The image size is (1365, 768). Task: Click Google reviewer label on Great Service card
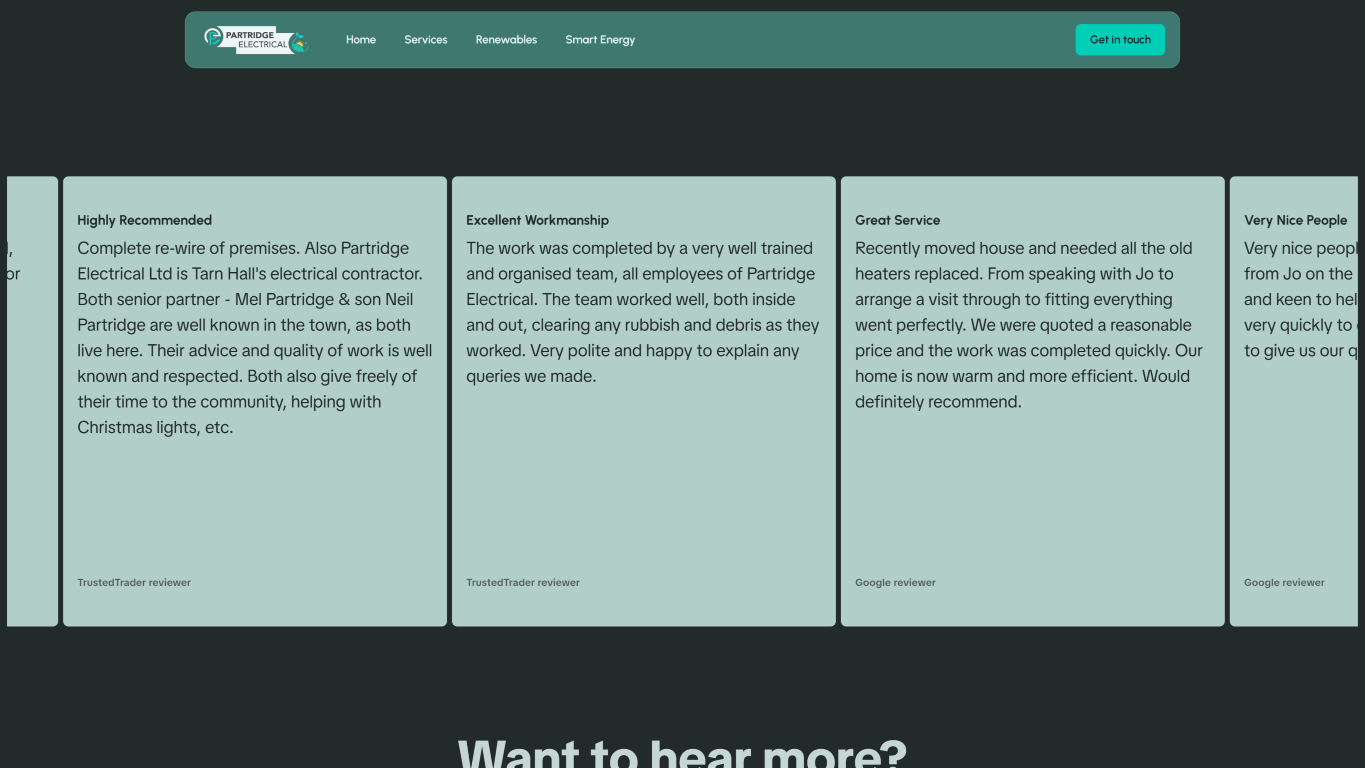point(895,582)
